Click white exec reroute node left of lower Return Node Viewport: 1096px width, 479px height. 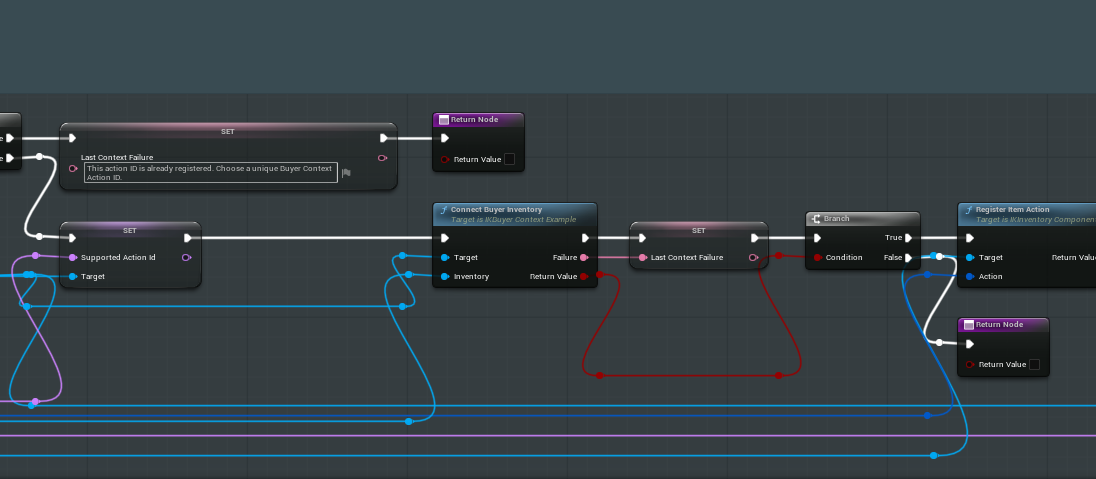[939, 342]
